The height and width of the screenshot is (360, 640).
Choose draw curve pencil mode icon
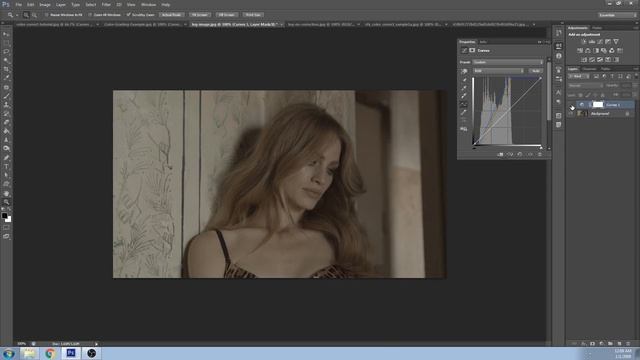pyautogui.click(x=464, y=113)
